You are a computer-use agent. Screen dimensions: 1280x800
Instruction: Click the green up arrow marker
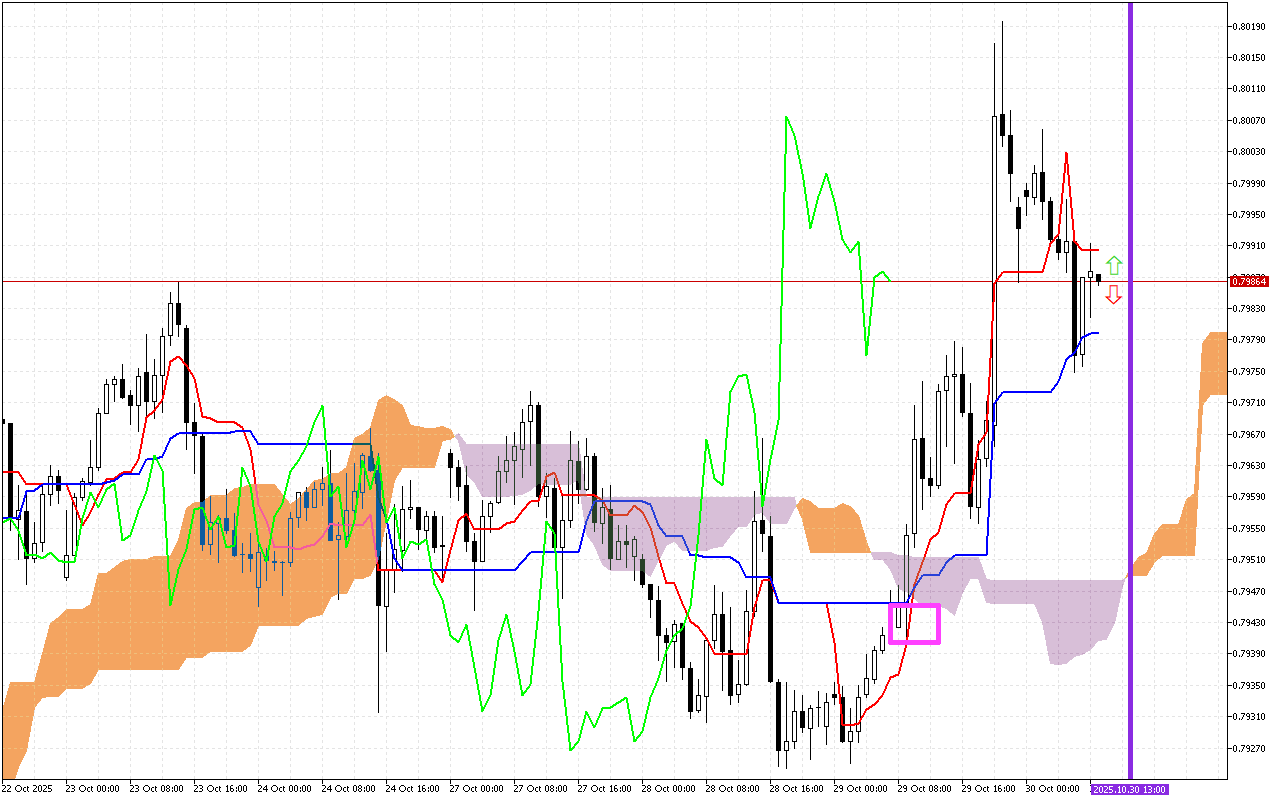coord(1114,266)
